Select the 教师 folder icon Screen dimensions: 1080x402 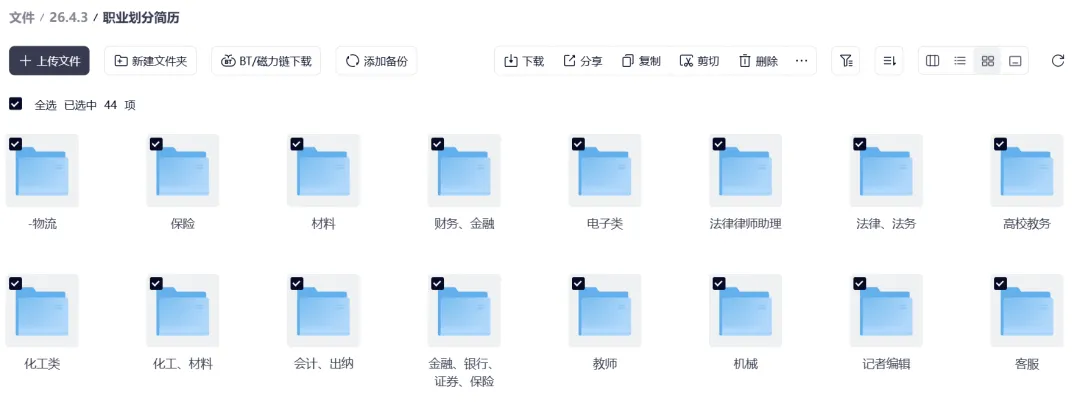tap(605, 311)
